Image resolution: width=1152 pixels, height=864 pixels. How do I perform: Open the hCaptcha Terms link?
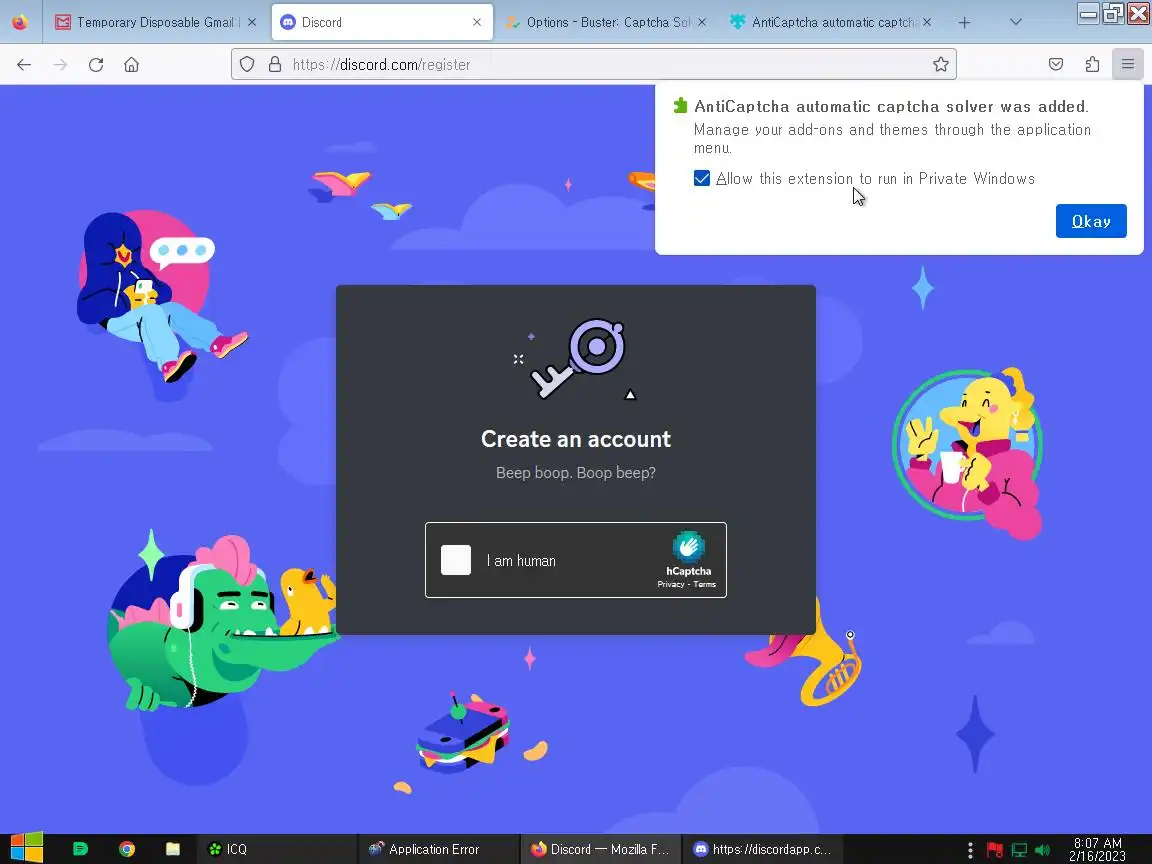point(705,585)
